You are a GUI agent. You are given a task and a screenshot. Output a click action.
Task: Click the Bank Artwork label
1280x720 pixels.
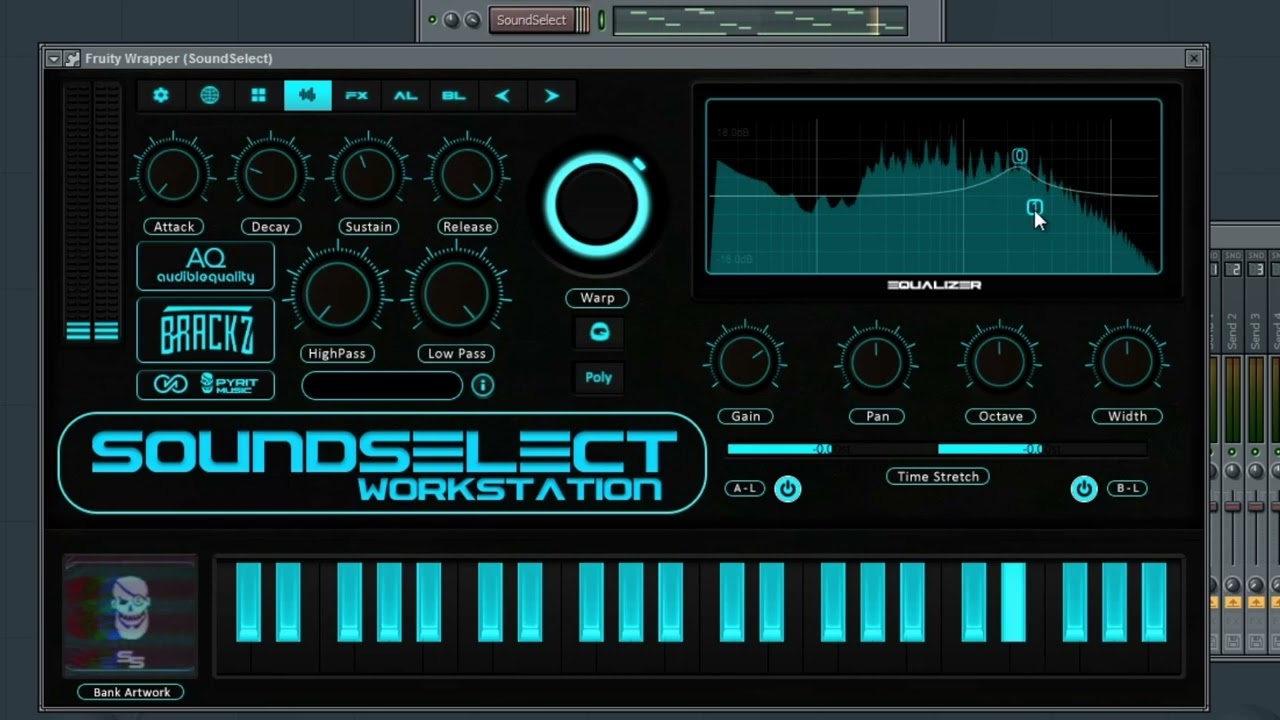tap(131, 692)
